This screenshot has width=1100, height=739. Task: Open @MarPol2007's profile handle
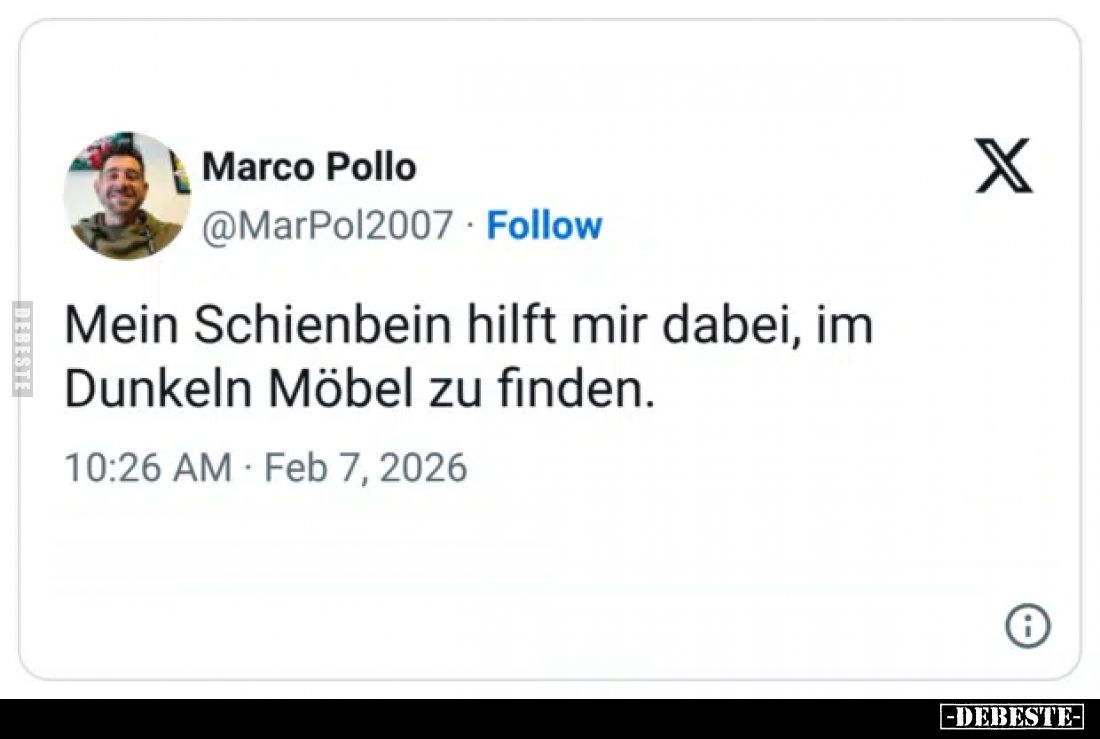coord(330,226)
